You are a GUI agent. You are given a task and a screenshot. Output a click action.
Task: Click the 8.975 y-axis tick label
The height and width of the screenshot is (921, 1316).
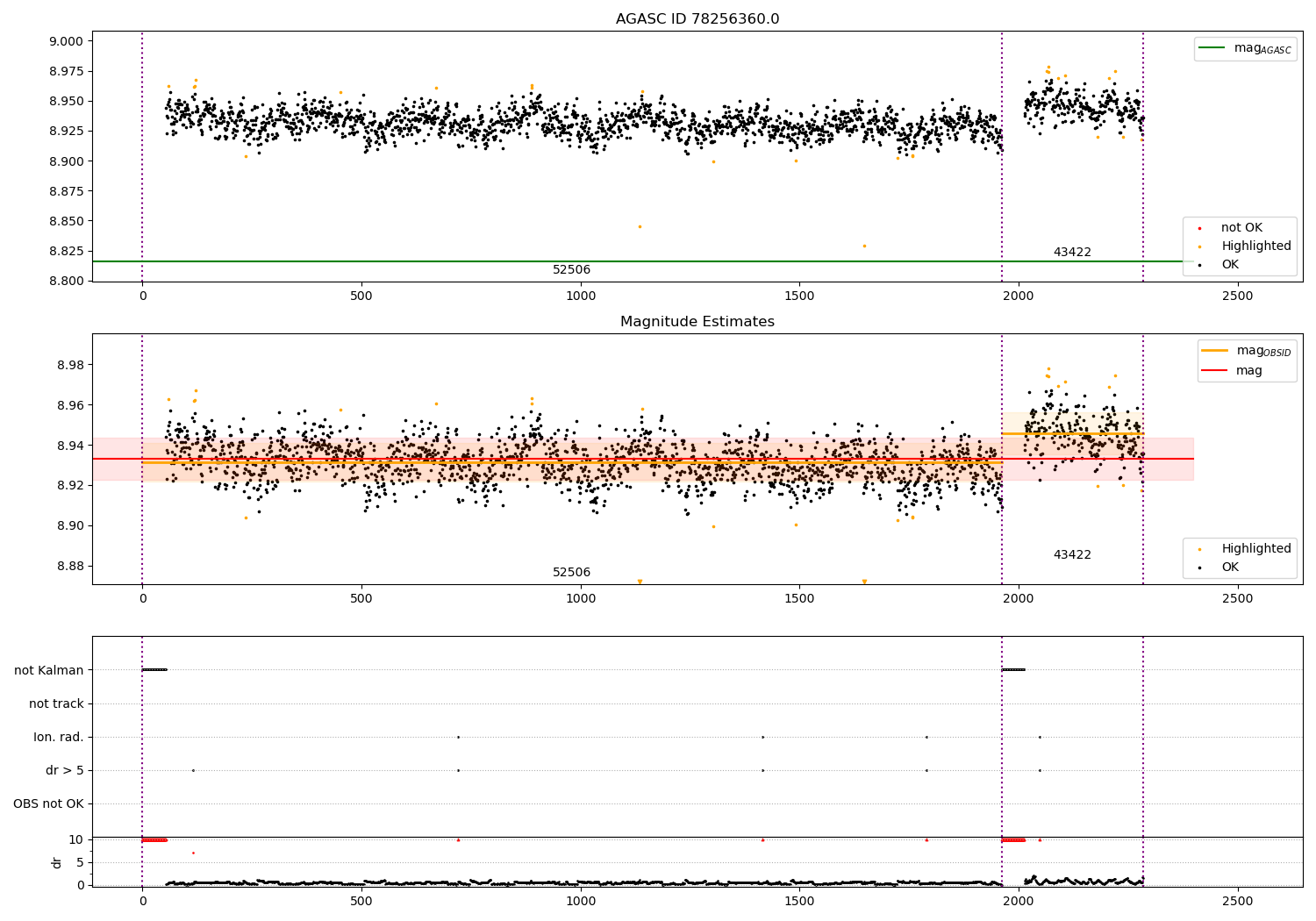66,71
